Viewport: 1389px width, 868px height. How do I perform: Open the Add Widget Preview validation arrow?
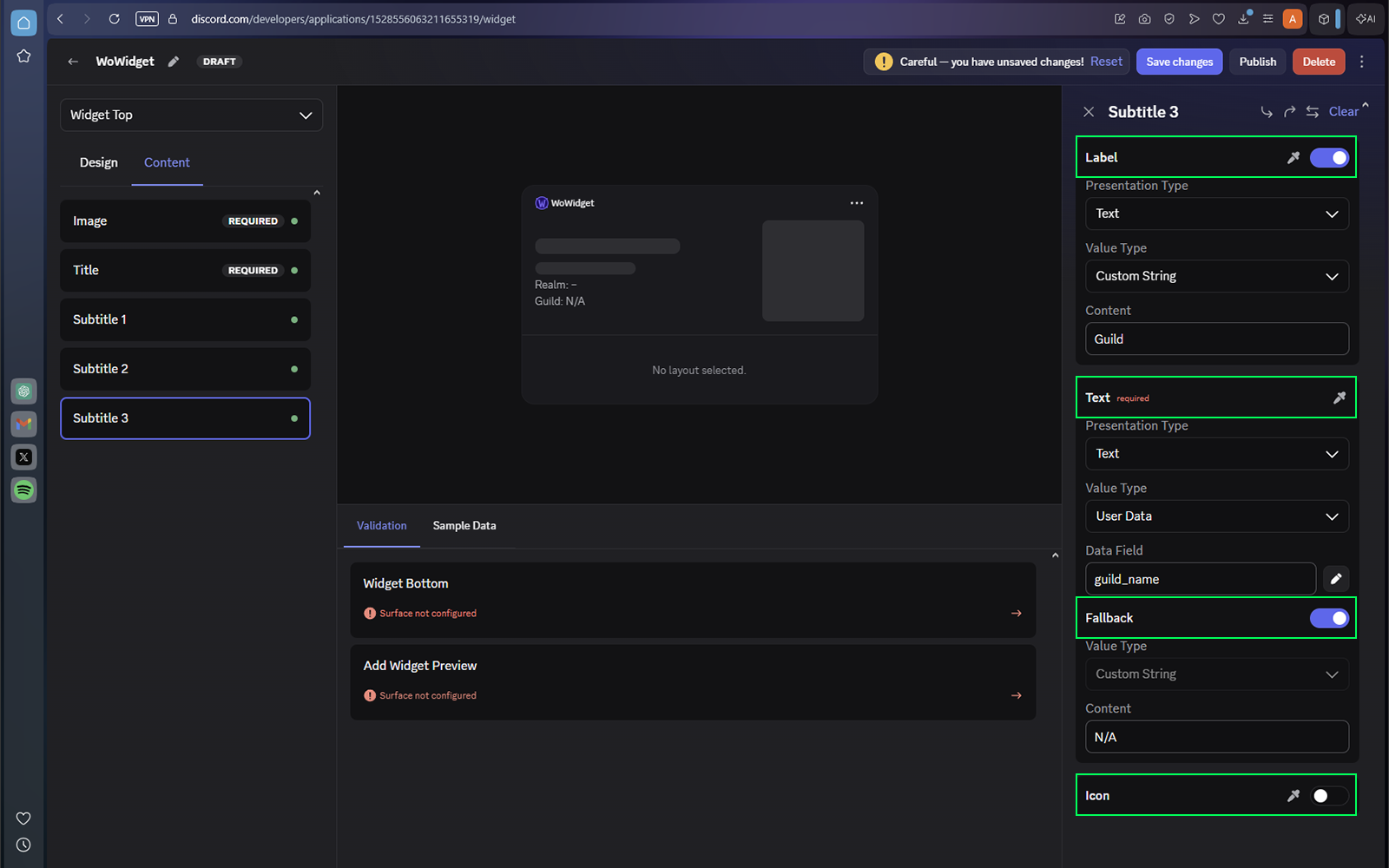click(1017, 696)
